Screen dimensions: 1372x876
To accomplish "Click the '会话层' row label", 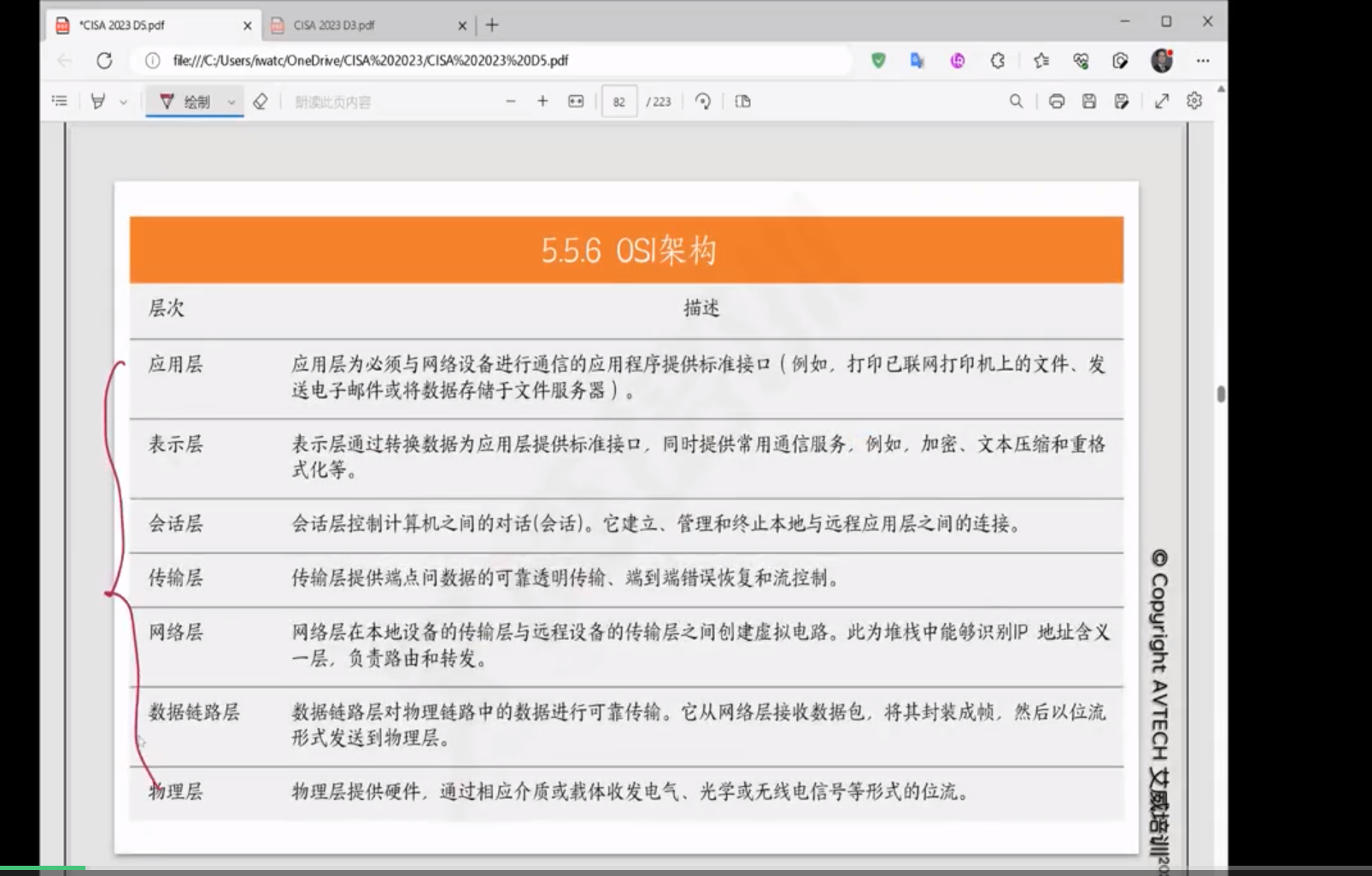I will click(175, 524).
